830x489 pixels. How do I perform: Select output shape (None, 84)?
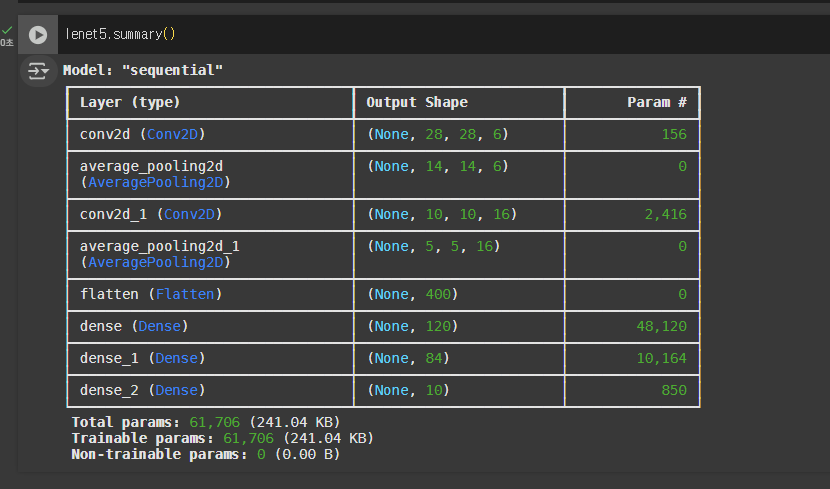point(408,358)
